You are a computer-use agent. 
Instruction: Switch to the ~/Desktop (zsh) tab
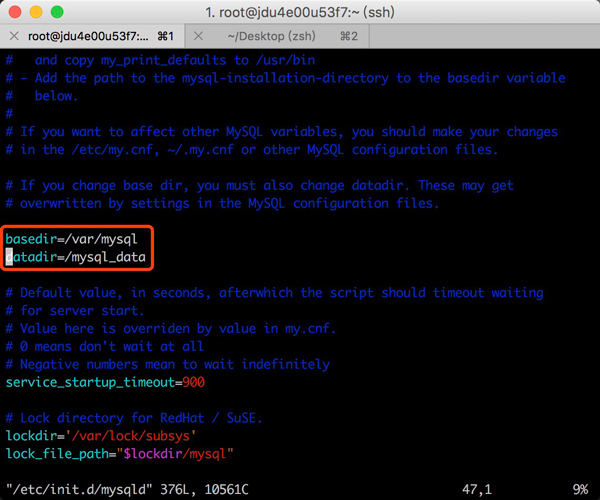click(x=277, y=36)
